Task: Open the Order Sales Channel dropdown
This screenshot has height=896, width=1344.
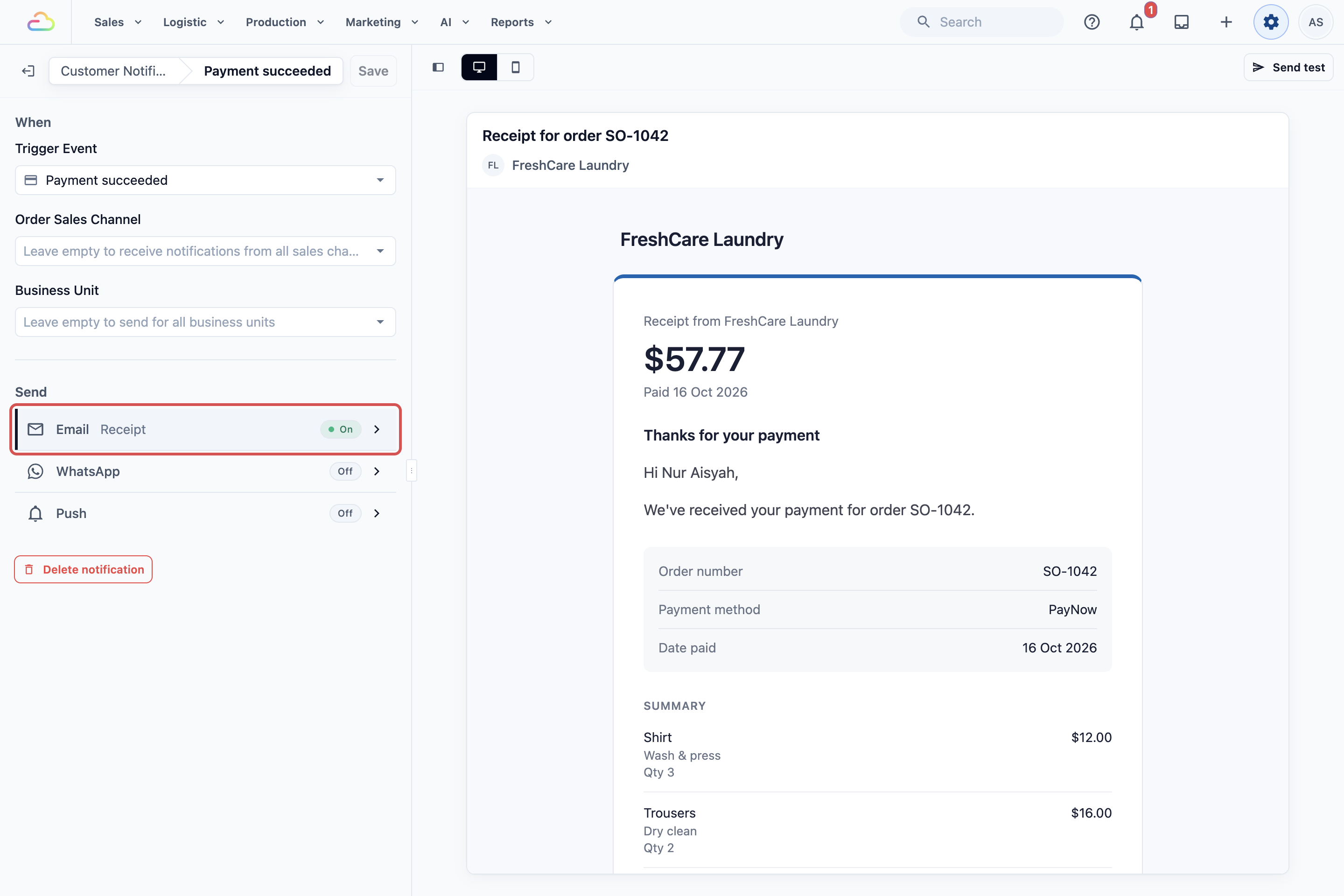Action: (x=205, y=251)
